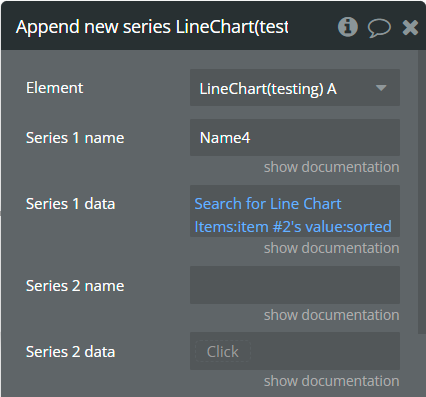Click the Series 2 name label
The image size is (426, 397).
75,286
